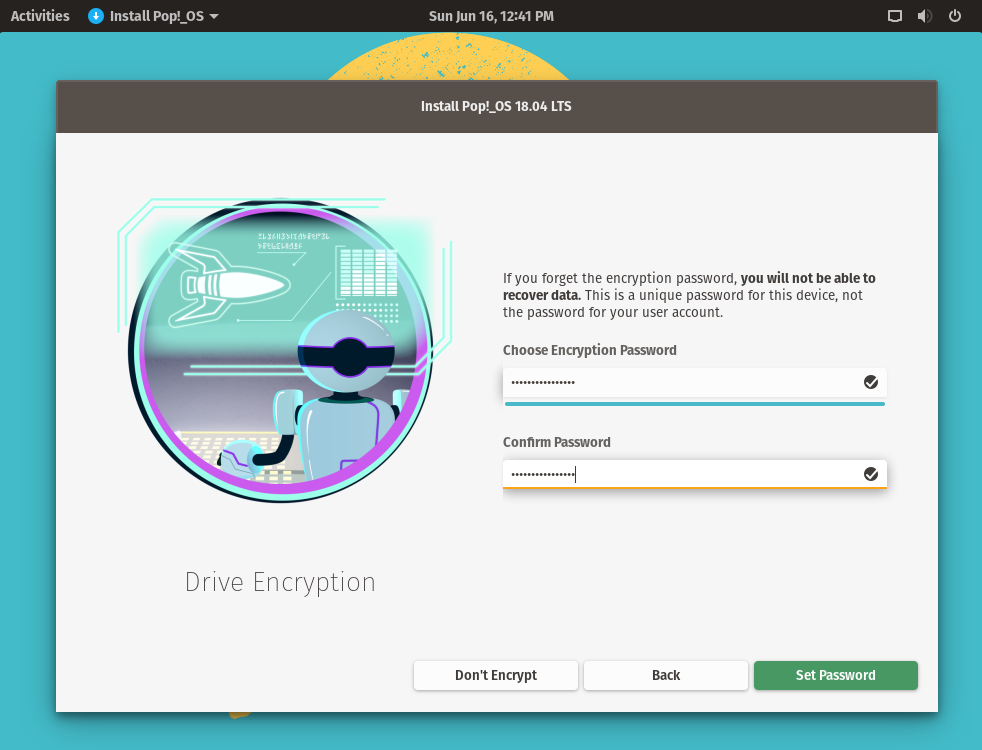
Task: Click the checkmark icon in Confirm Password field
Action: [x=871, y=474]
